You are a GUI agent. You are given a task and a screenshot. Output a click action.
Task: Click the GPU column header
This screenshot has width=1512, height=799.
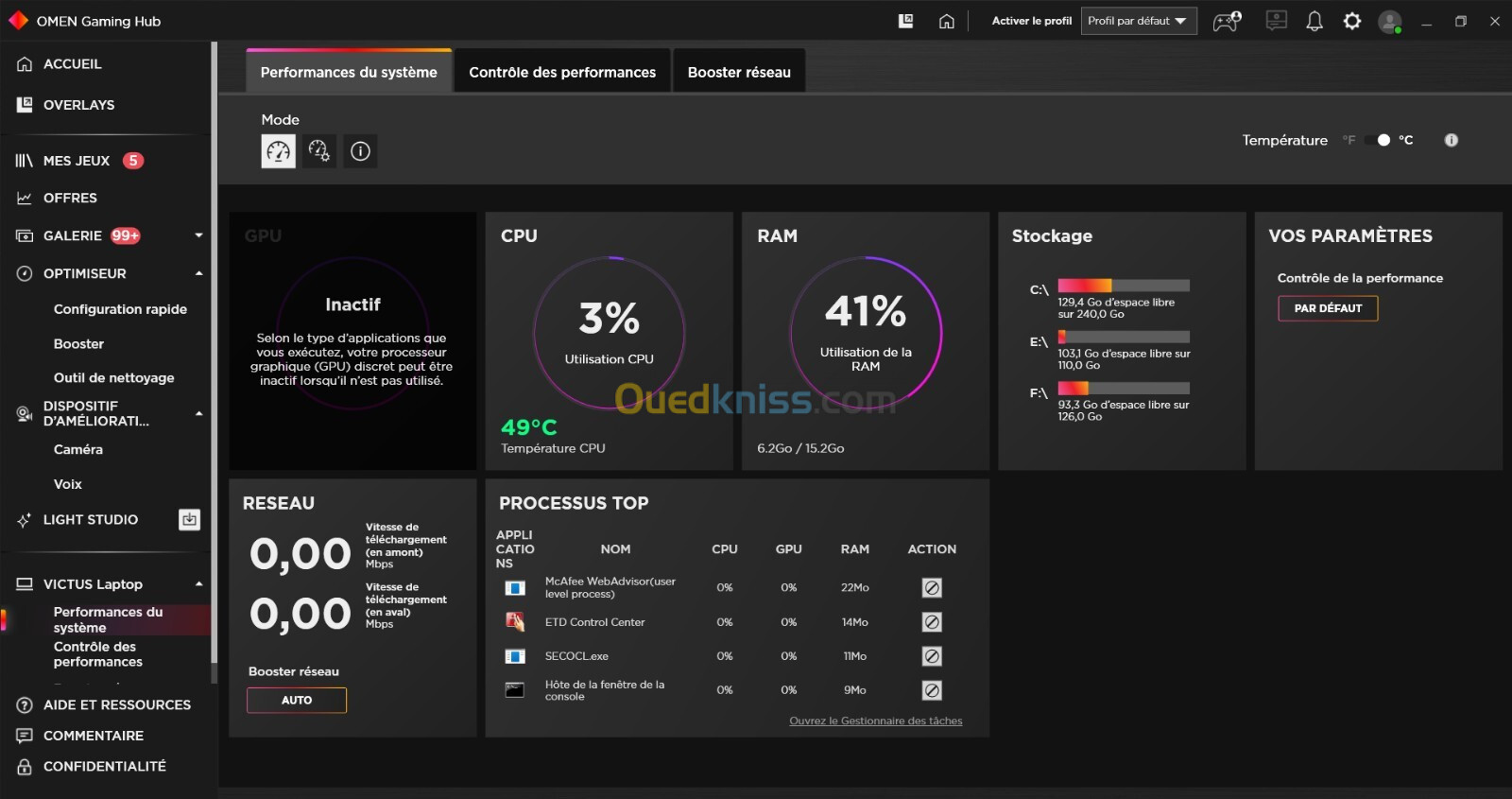click(788, 549)
